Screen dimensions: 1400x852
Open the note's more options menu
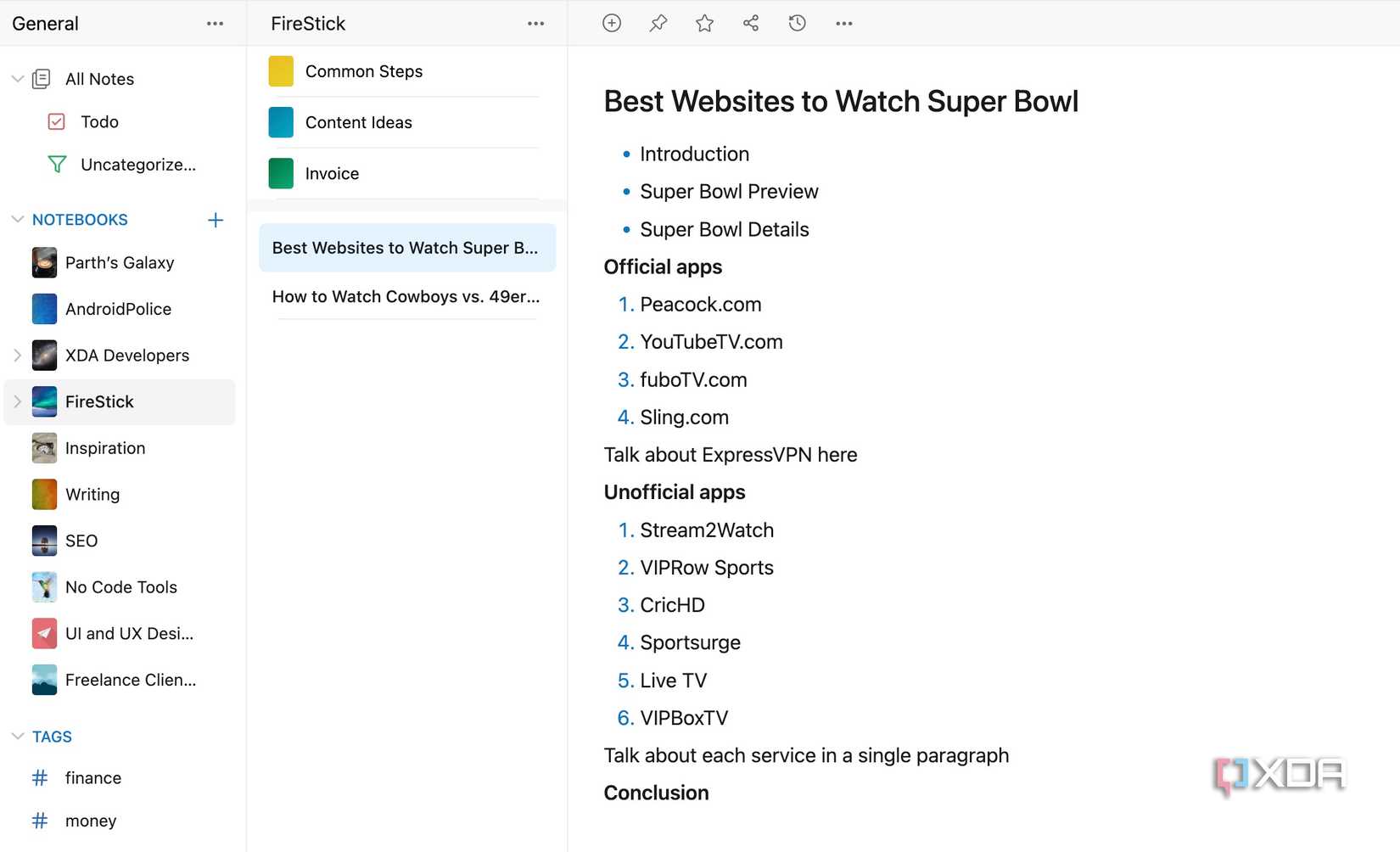[x=843, y=24]
